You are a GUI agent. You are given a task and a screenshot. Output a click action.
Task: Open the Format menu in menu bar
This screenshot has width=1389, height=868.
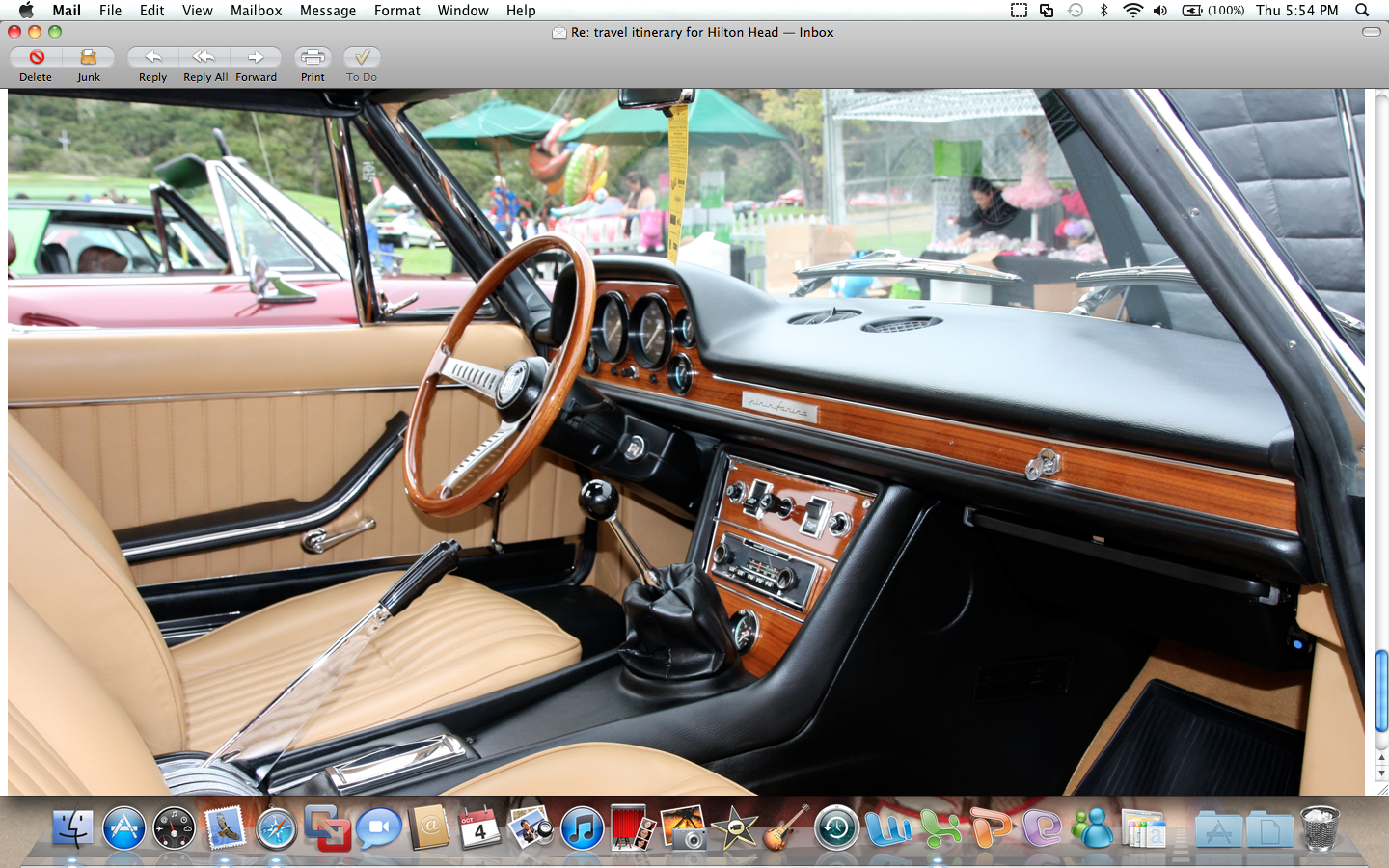(x=396, y=11)
